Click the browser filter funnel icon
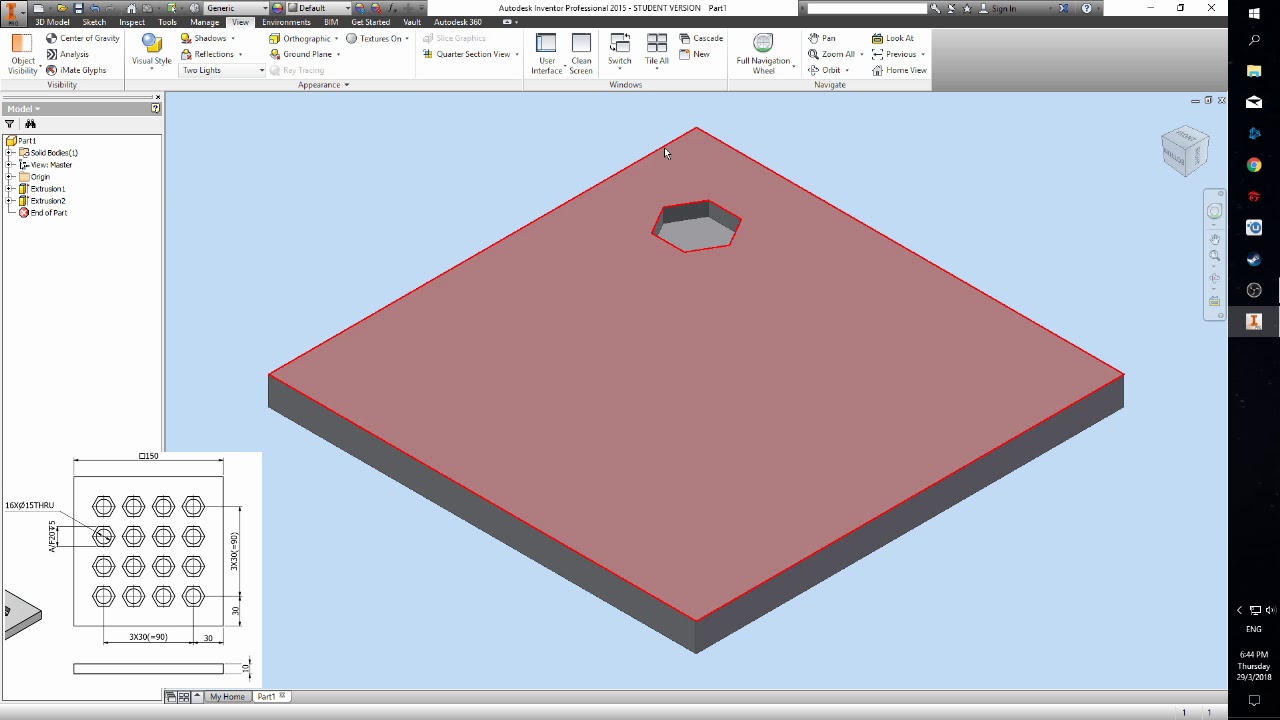 pyautogui.click(x=10, y=124)
